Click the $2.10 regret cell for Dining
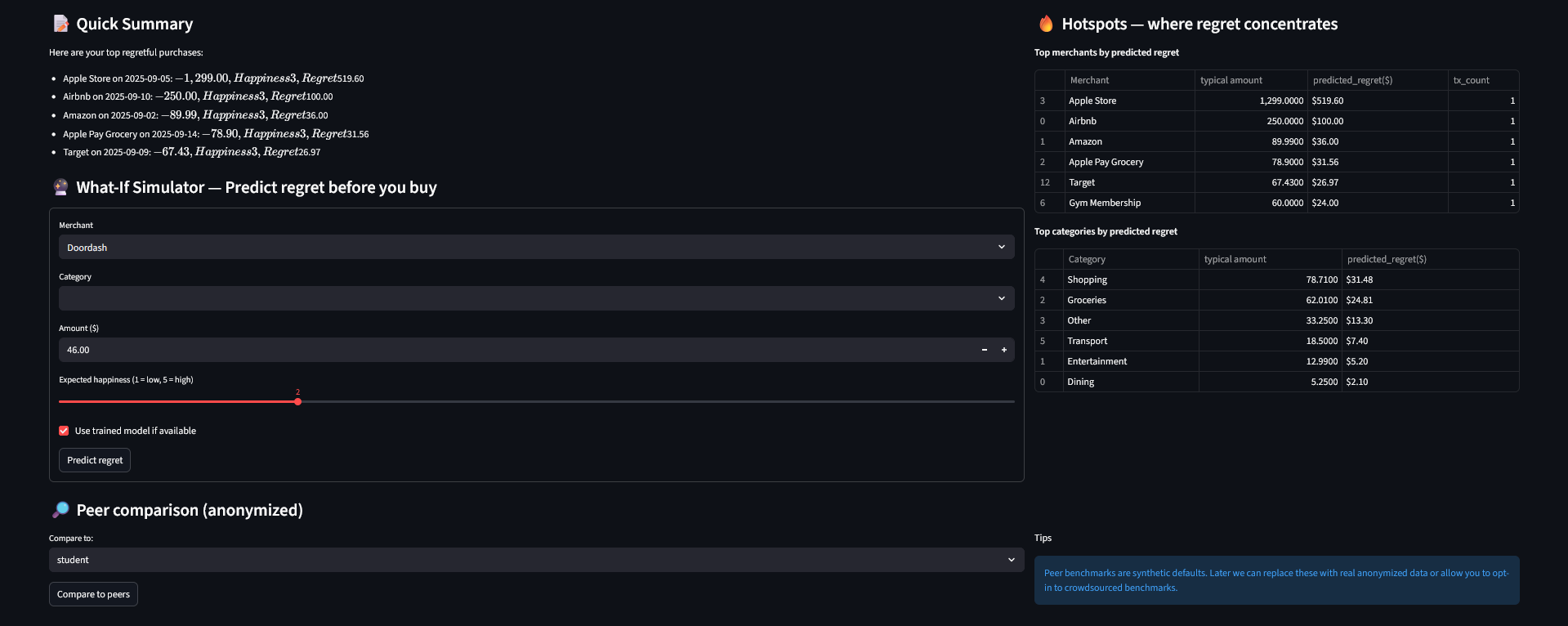This screenshot has height=626, width=1568. [x=1431, y=382]
